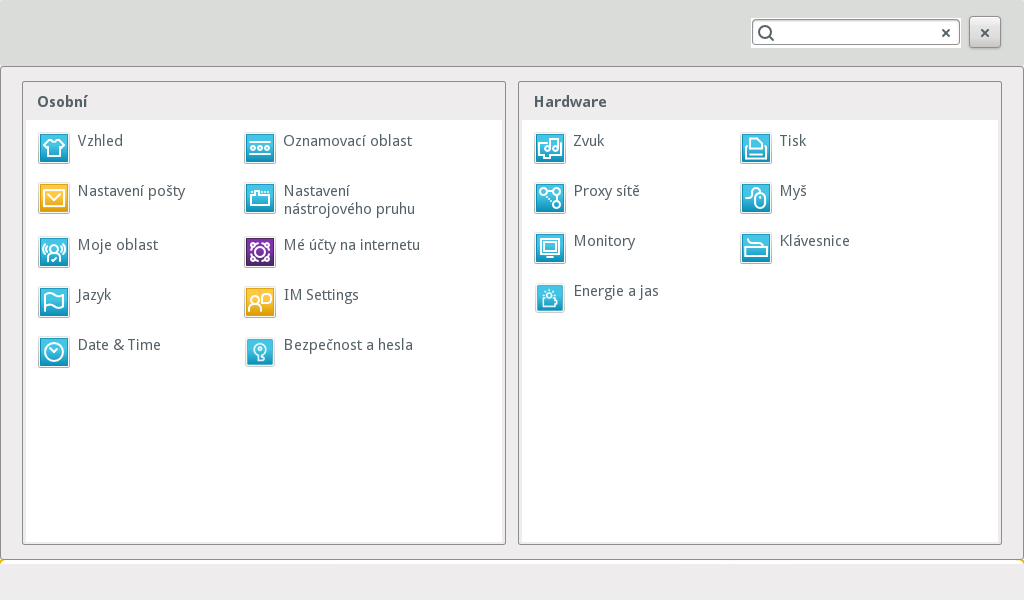
Task: Open Energie a jas power icon
Action: [550, 298]
